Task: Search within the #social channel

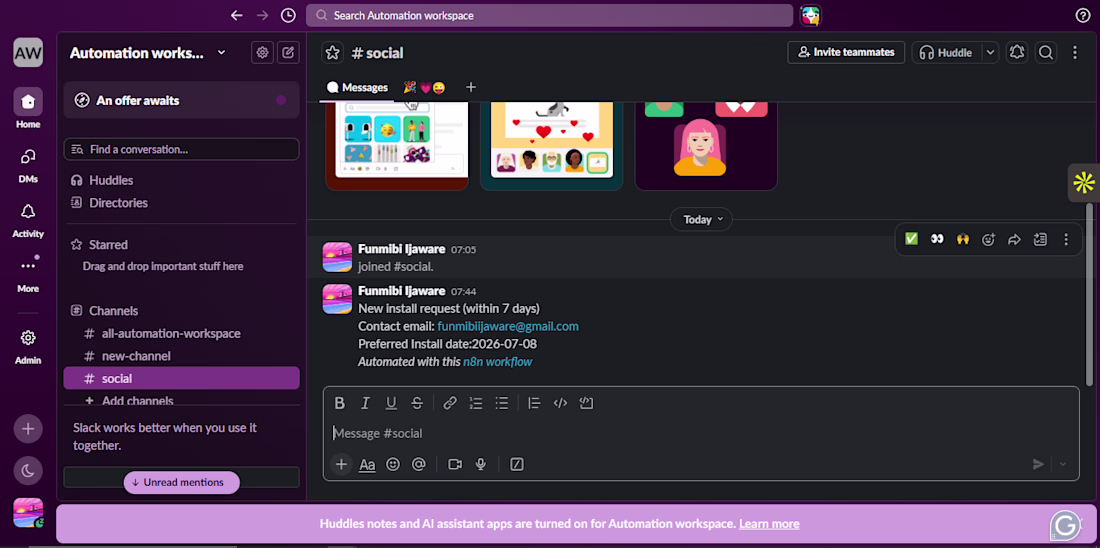Action: pos(1045,53)
